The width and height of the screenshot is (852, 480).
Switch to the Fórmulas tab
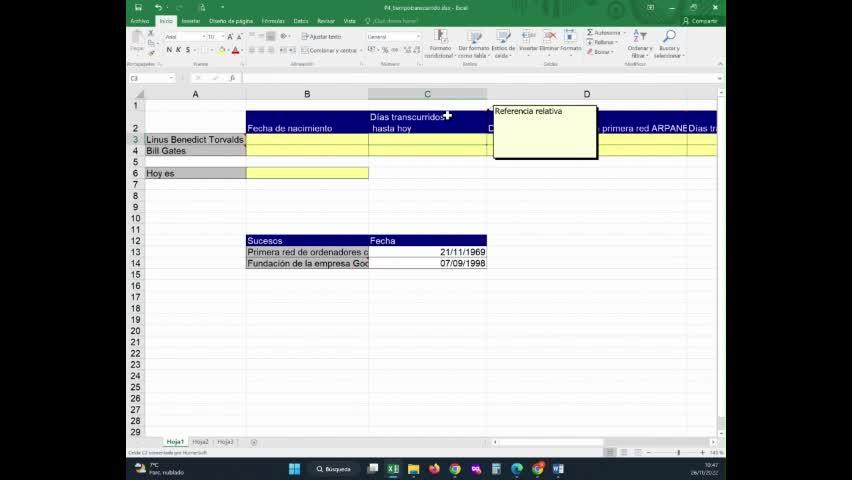273,21
